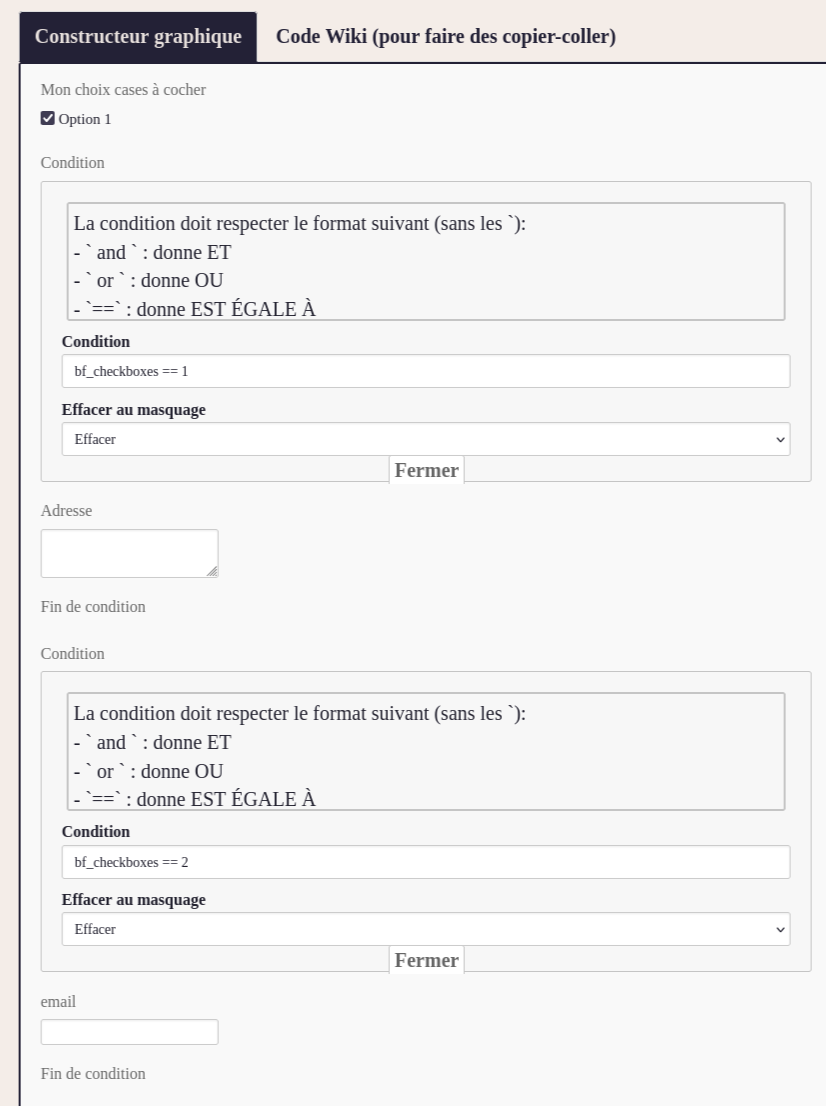Click the resize grip of the Adresse textarea
Viewport: 826px width, 1106px height.
[x=212, y=571]
